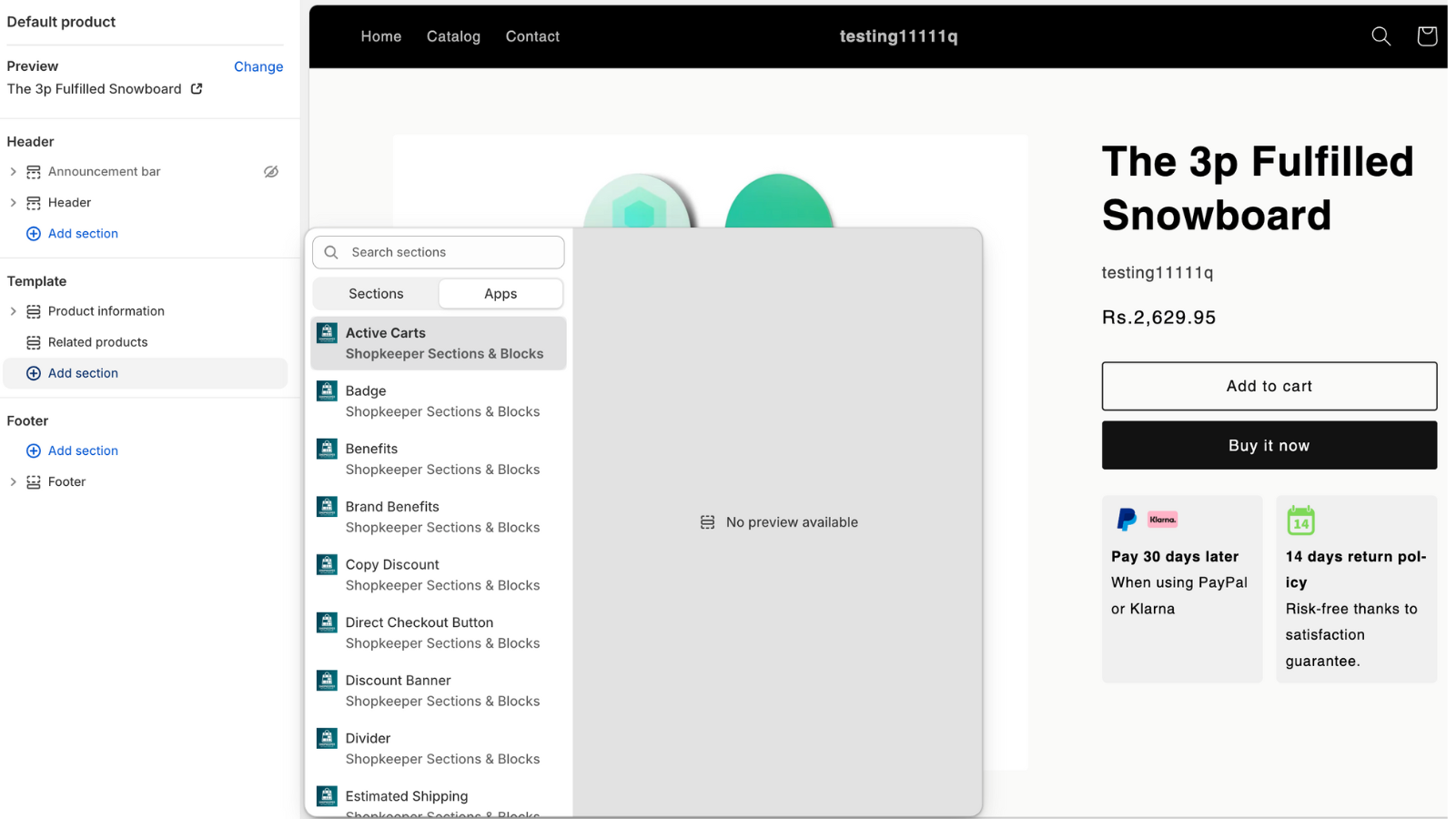Click the plus icon to add a Footer section

coord(33,450)
